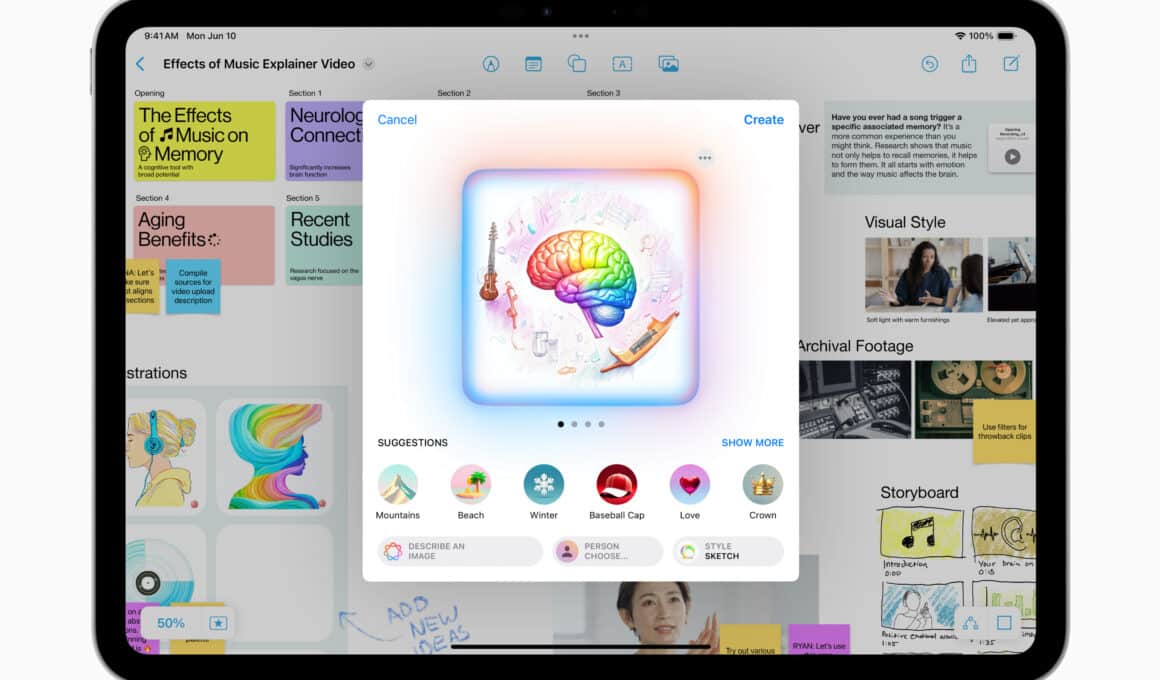Select the brain and ear storyboard sketch
The image size is (1160, 680).
click(x=1004, y=532)
